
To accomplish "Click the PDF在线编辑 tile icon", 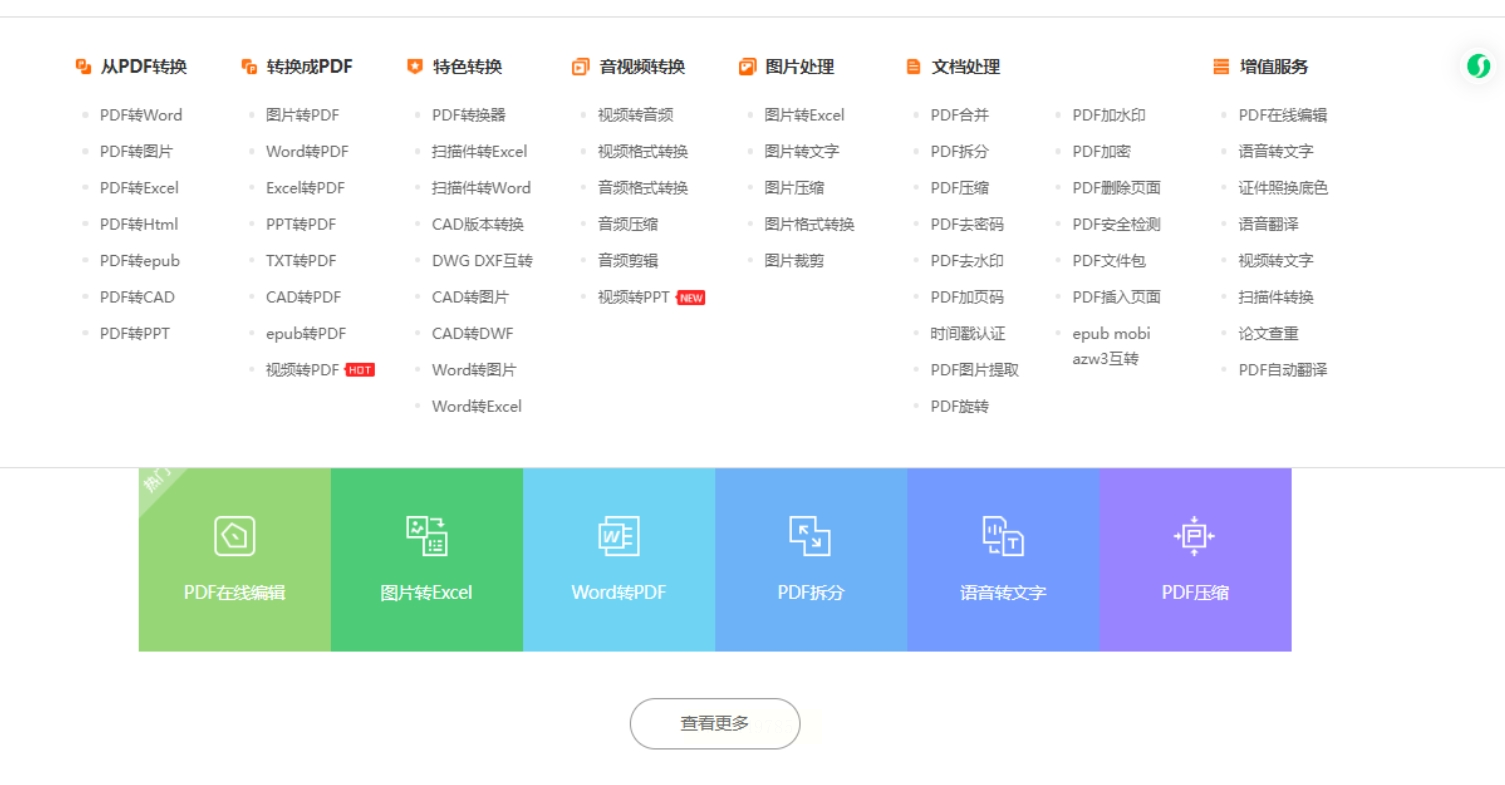I will pos(234,536).
